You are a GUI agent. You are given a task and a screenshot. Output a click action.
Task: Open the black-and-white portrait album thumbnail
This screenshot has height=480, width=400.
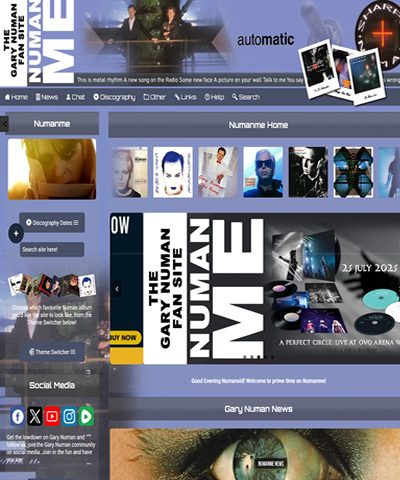coord(308,172)
